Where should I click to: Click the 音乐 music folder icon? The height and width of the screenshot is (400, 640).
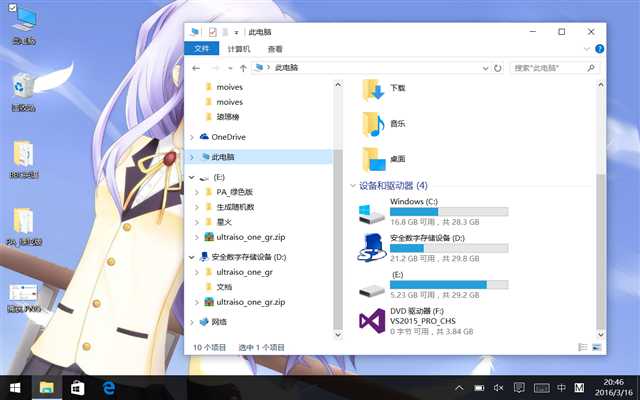[373, 124]
